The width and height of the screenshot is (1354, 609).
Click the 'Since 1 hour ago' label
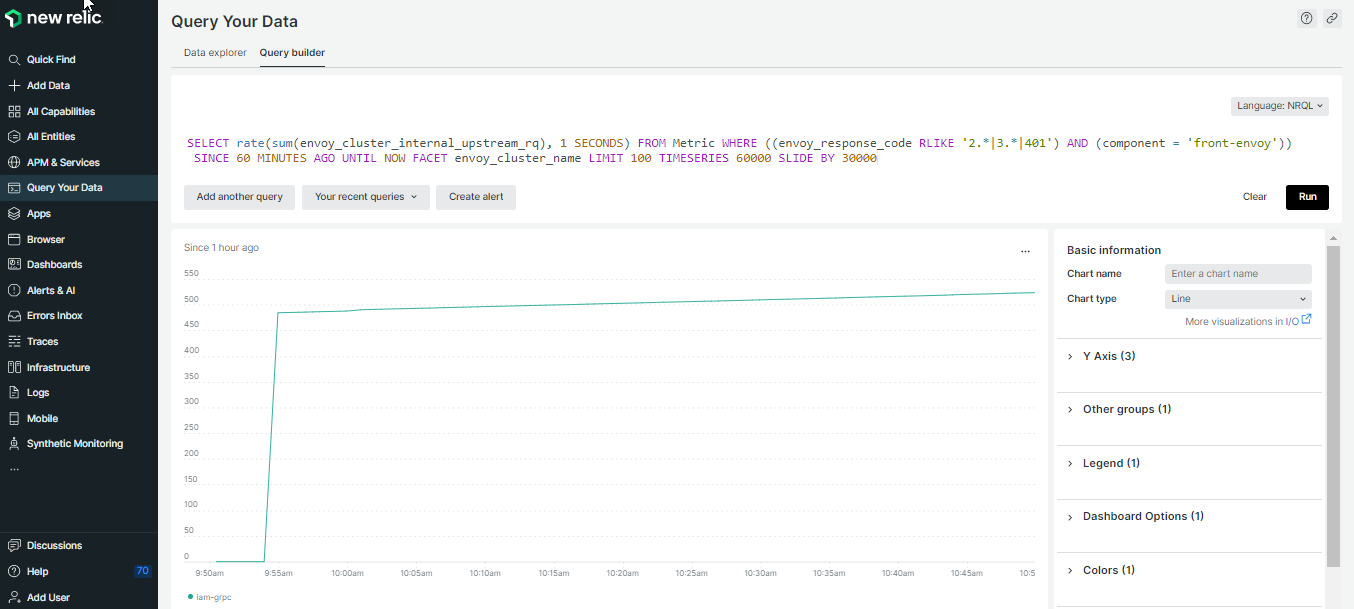221,248
